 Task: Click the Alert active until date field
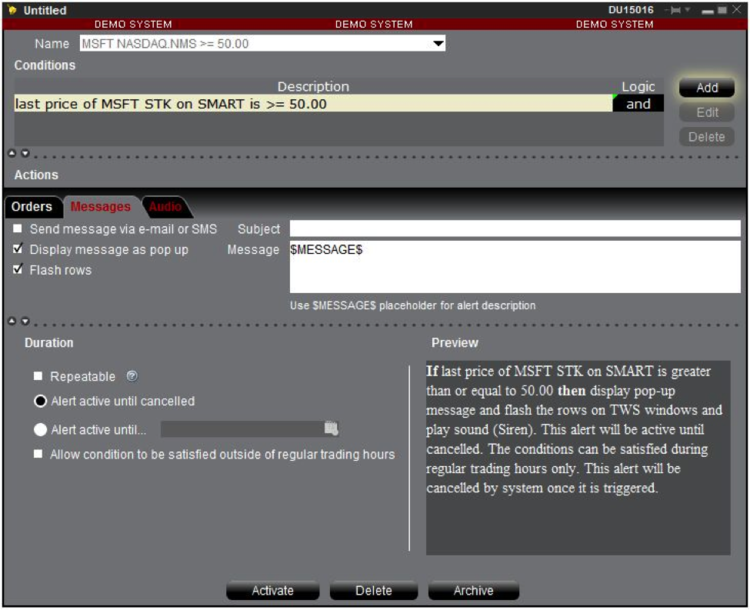(x=243, y=429)
